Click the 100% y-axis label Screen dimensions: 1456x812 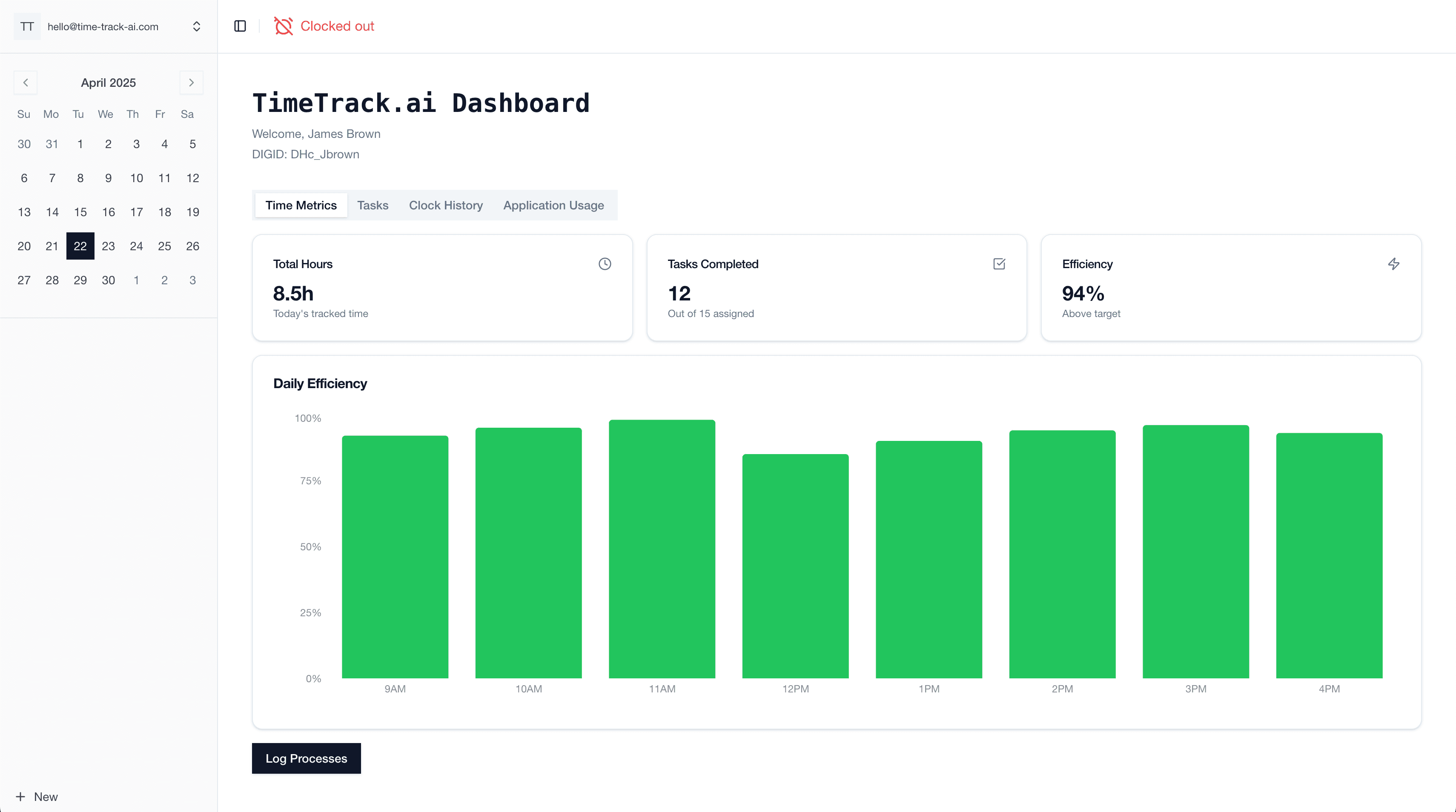[307, 418]
